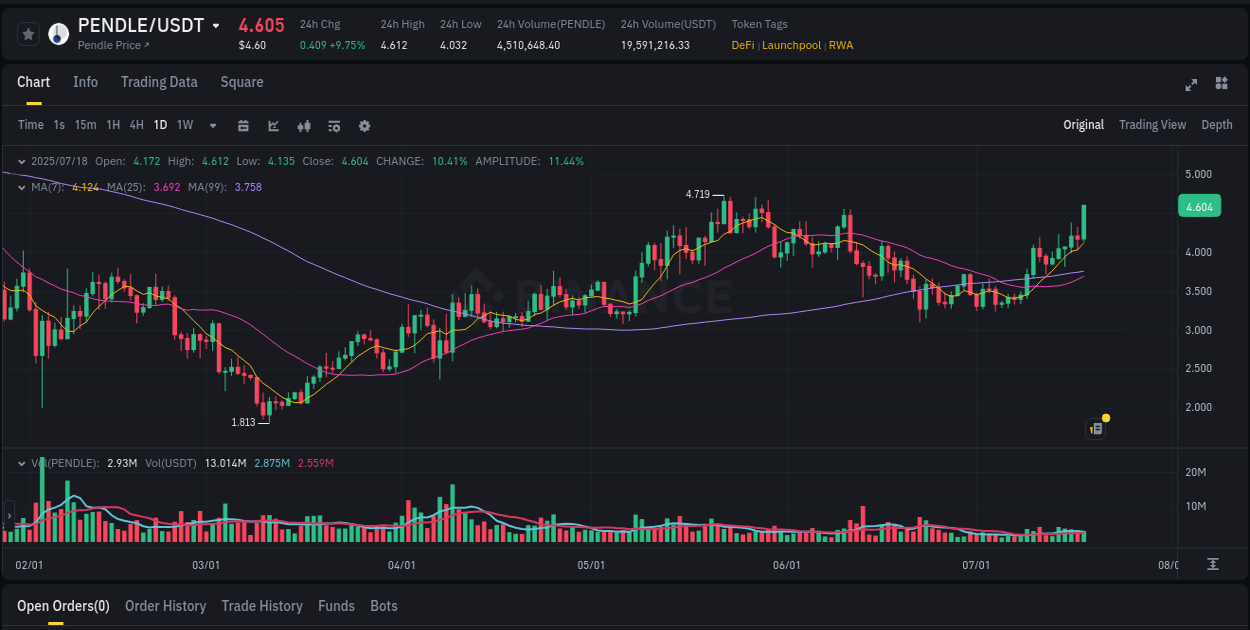Expand the chart to fullscreen

click(x=1190, y=85)
